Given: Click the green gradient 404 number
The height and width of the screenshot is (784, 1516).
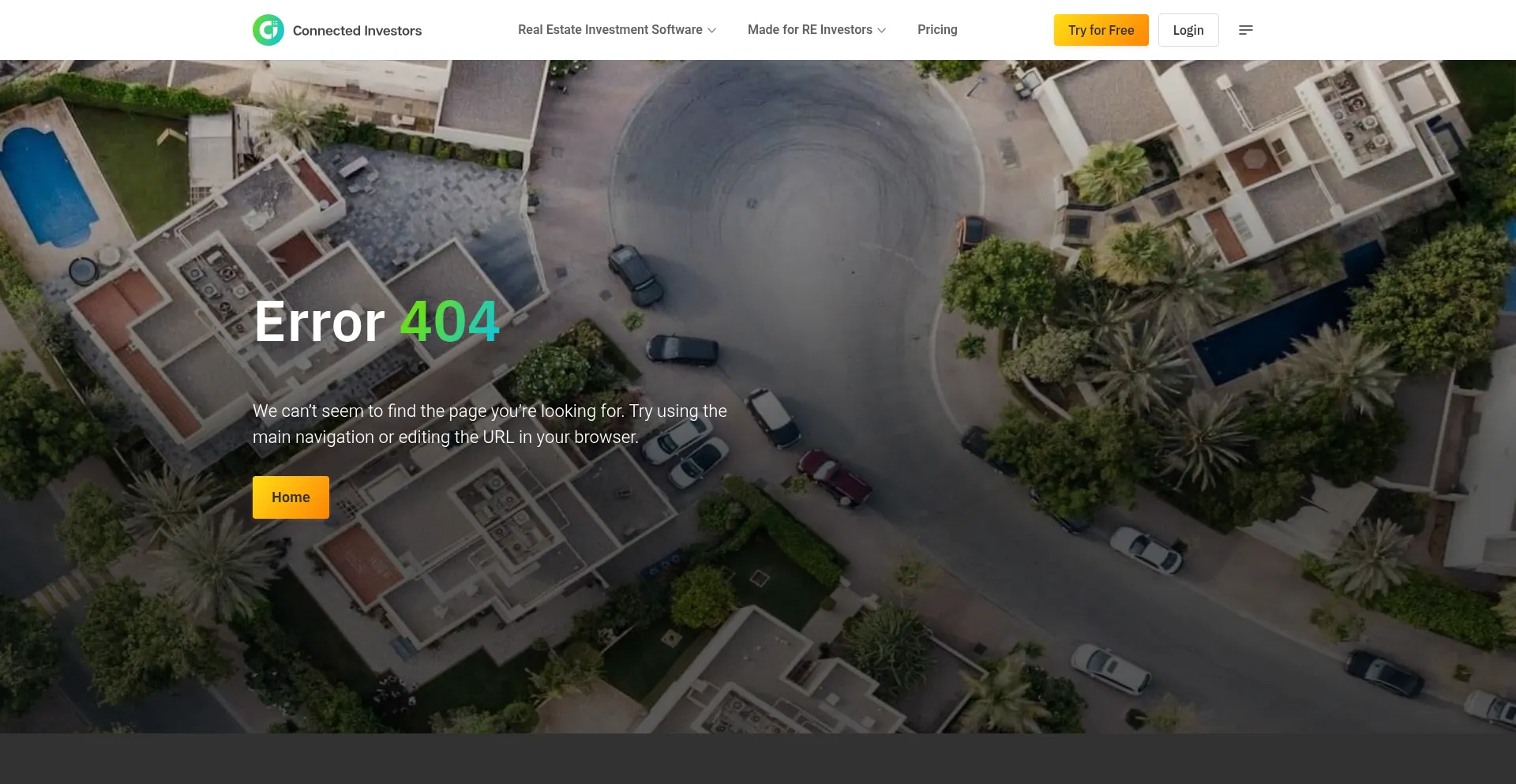Looking at the screenshot, I should tap(449, 322).
